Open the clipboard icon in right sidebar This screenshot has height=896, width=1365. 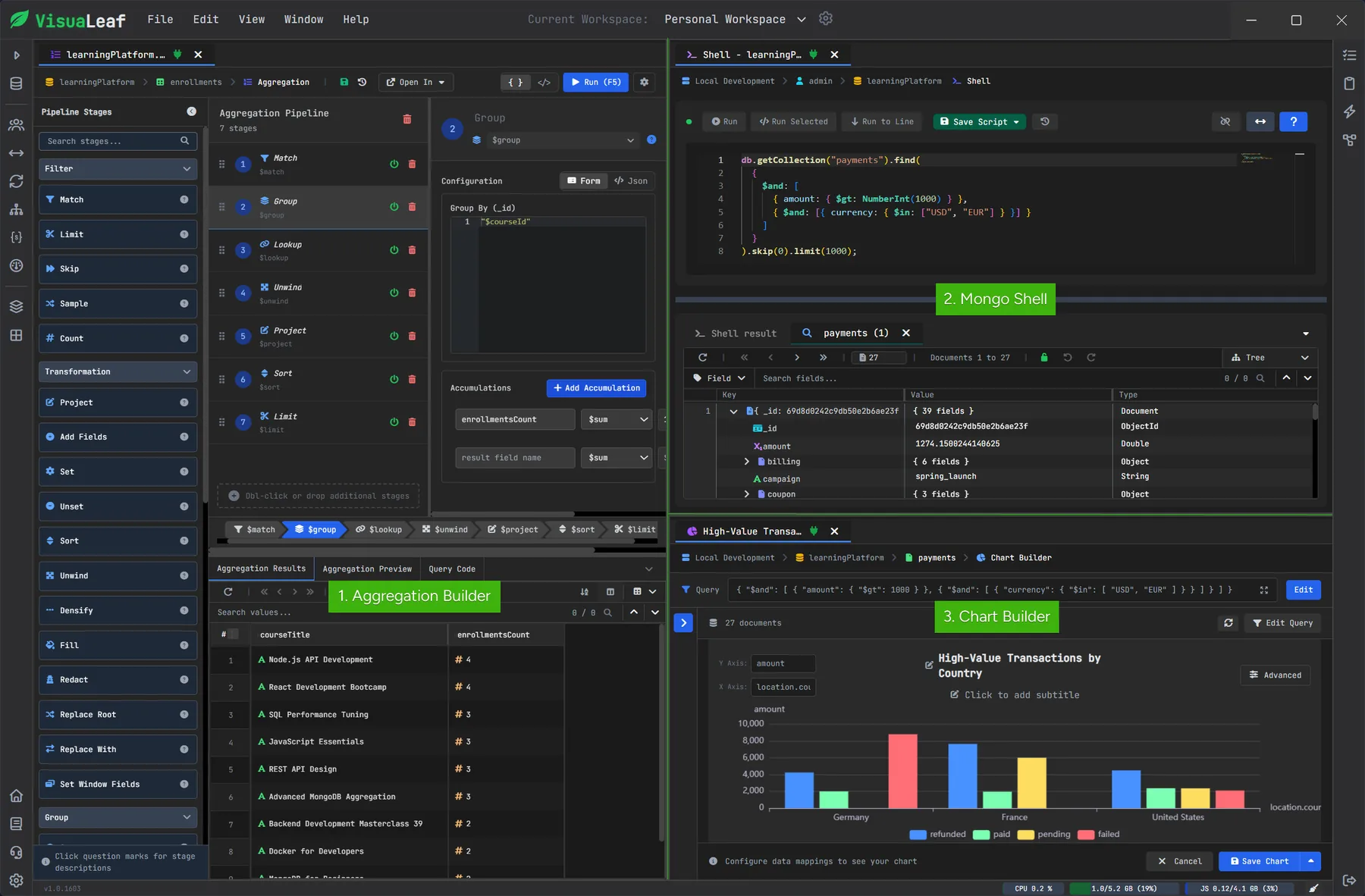click(1349, 83)
